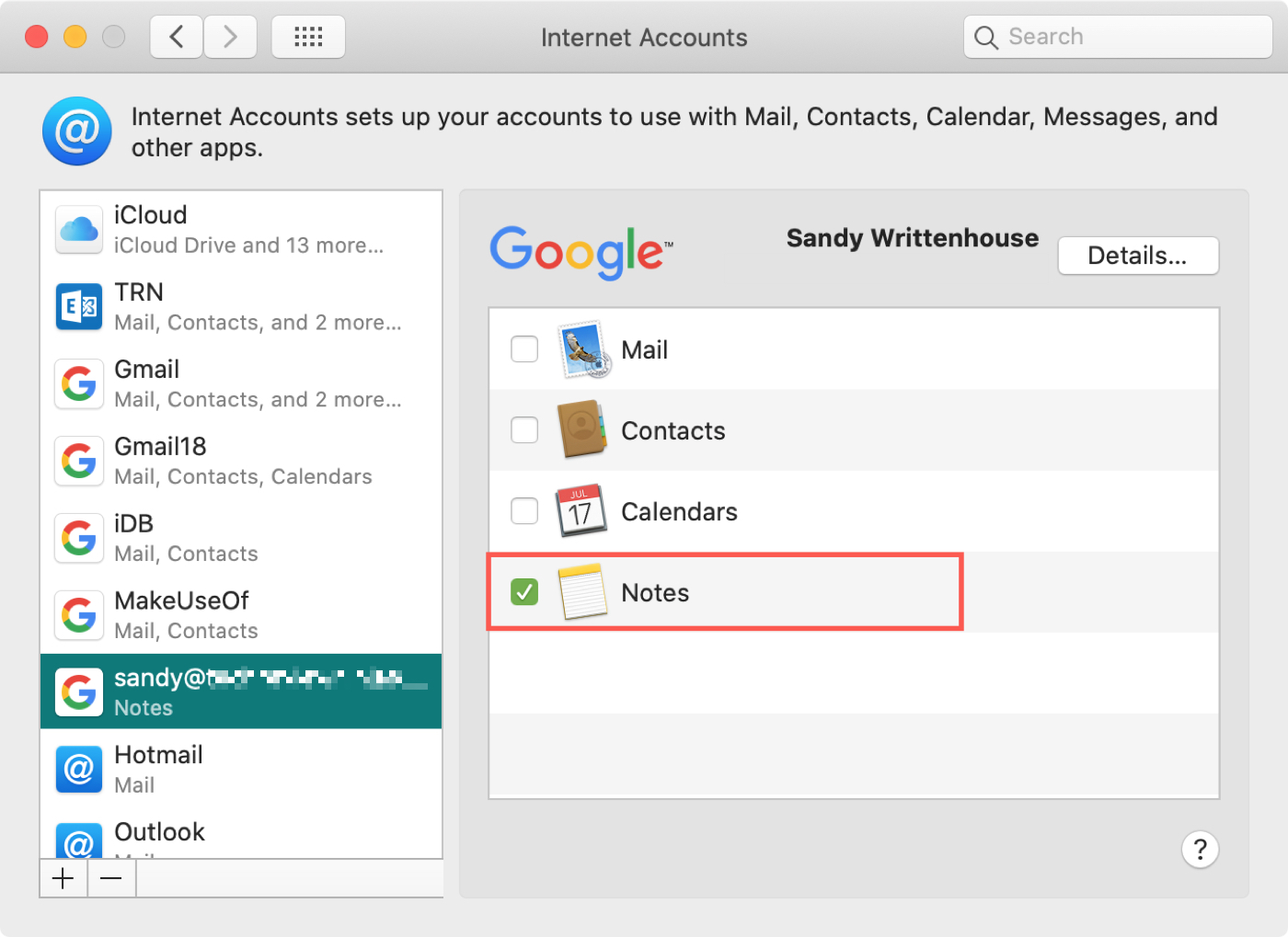
Task: Enable the Calendars checkbox
Action: point(524,510)
